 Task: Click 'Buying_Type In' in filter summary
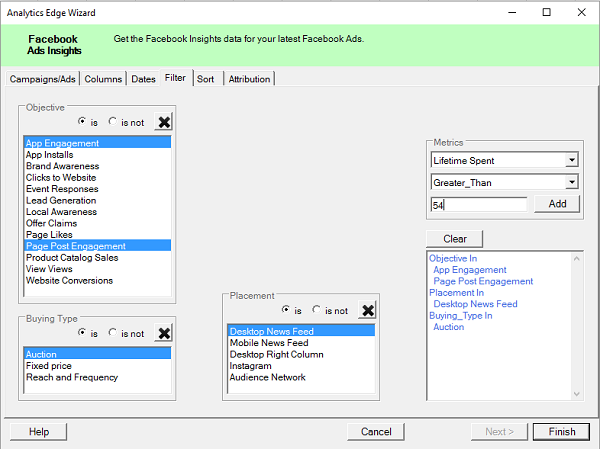pos(461,316)
